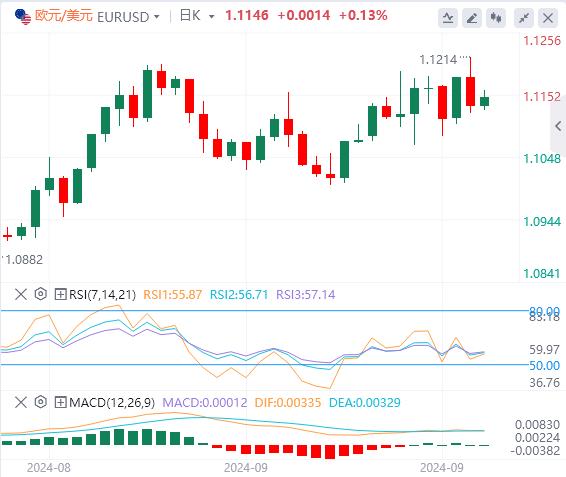The width and height of the screenshot is (566, 477).
Task: Select the drawing pencil tool
Action: click(x=472, y=18)
